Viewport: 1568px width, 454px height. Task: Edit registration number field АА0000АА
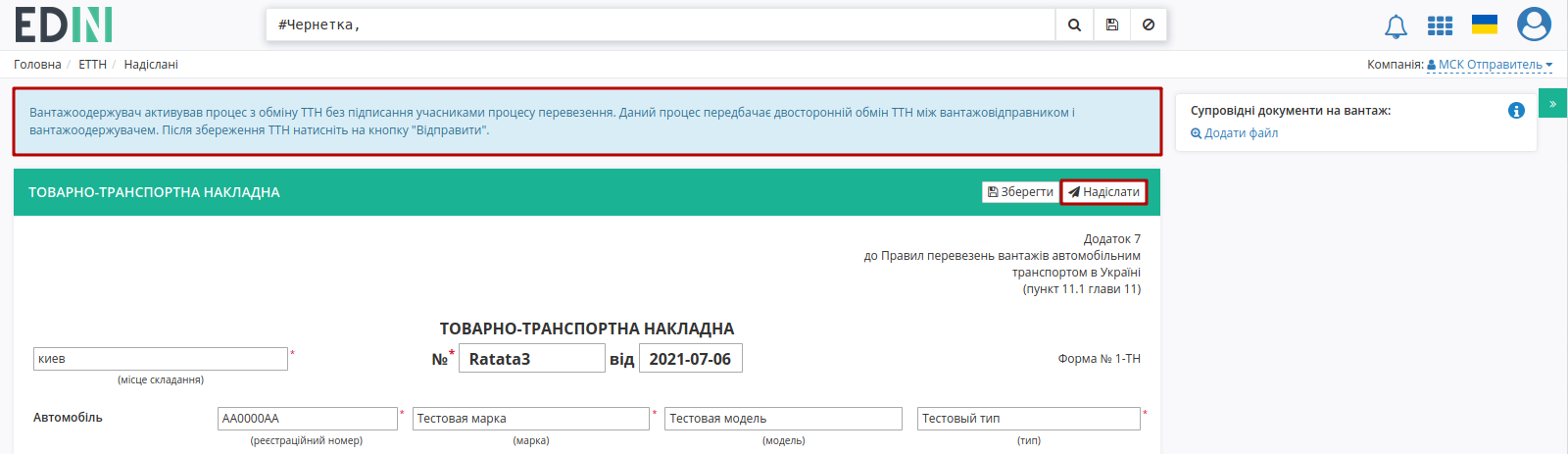[308, 419]
